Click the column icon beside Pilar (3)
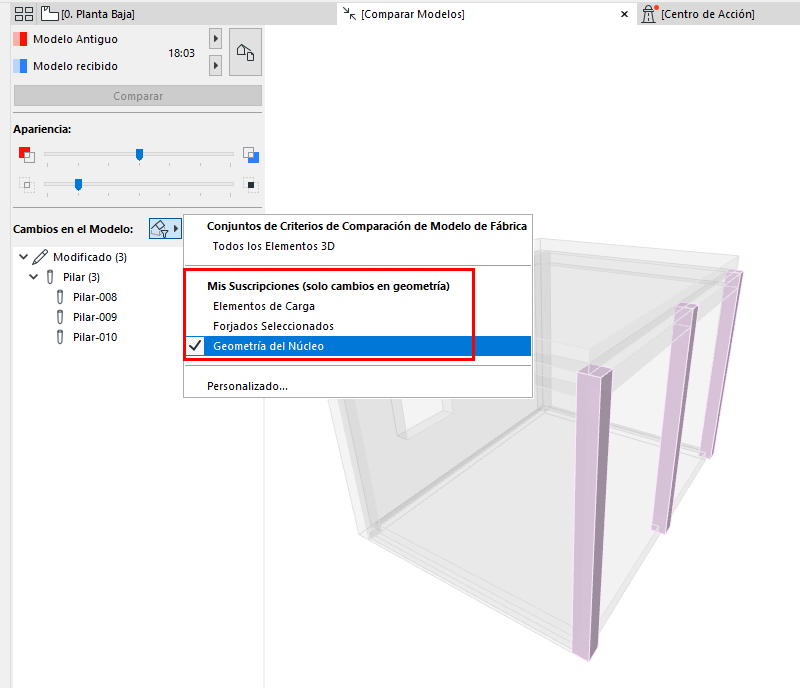Image resolution: width=800 pixels, height=688 pixels. 49,277
